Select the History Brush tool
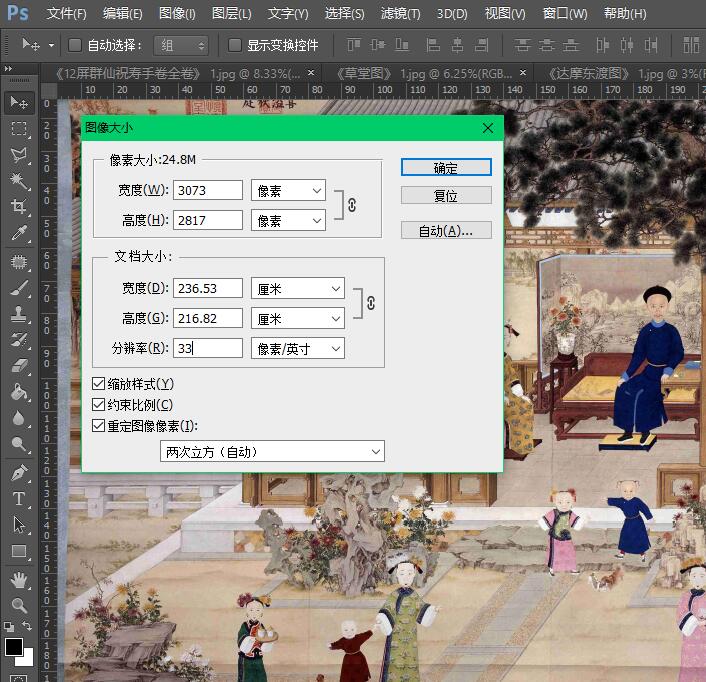This screenshot has height=682, width=706. (x=19, y=340)
